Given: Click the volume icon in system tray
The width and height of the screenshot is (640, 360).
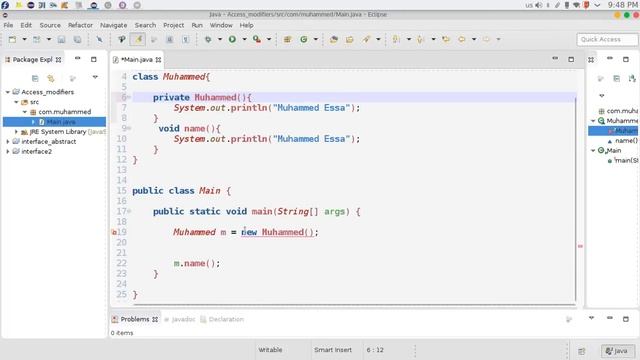Looking at the screenshot, I should (x=539, y=5).
